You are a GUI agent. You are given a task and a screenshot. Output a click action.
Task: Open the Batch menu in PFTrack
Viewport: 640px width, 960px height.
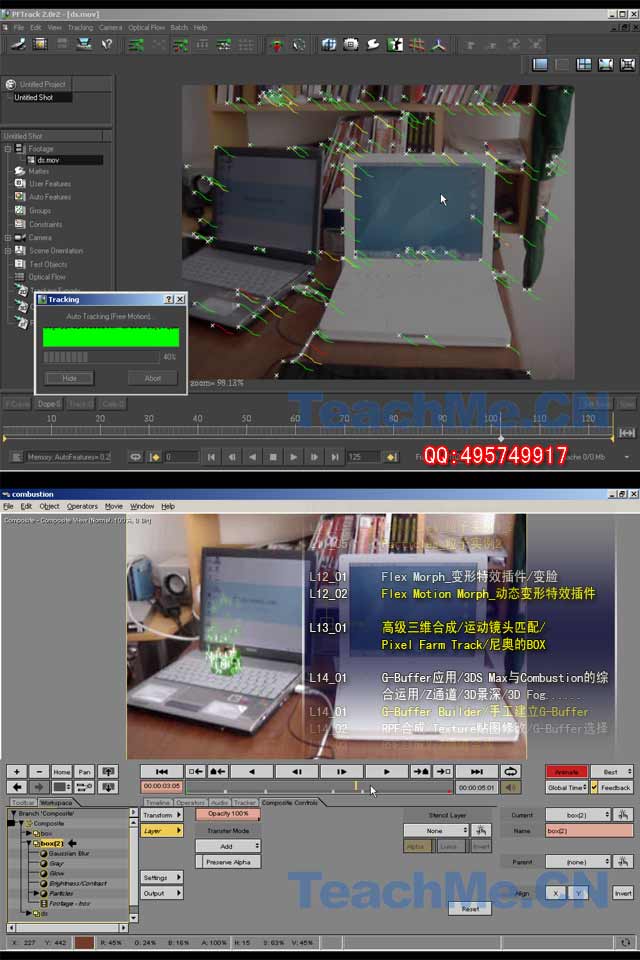click(x=179, y=28)
